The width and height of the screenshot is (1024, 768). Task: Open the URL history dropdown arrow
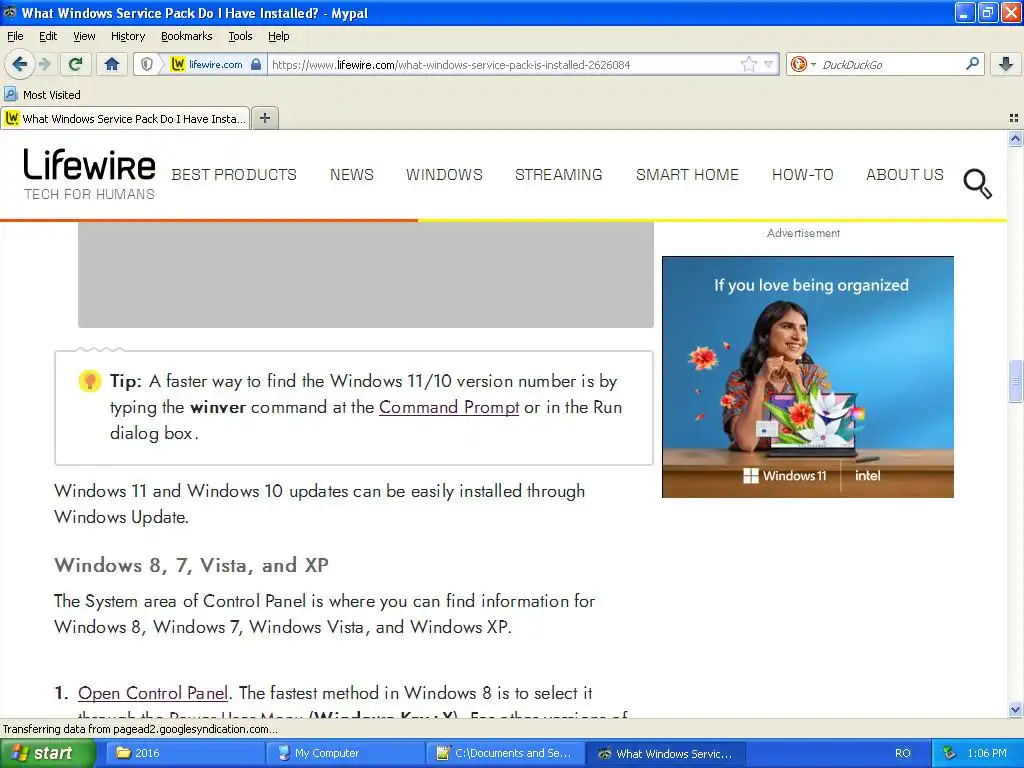769,64
